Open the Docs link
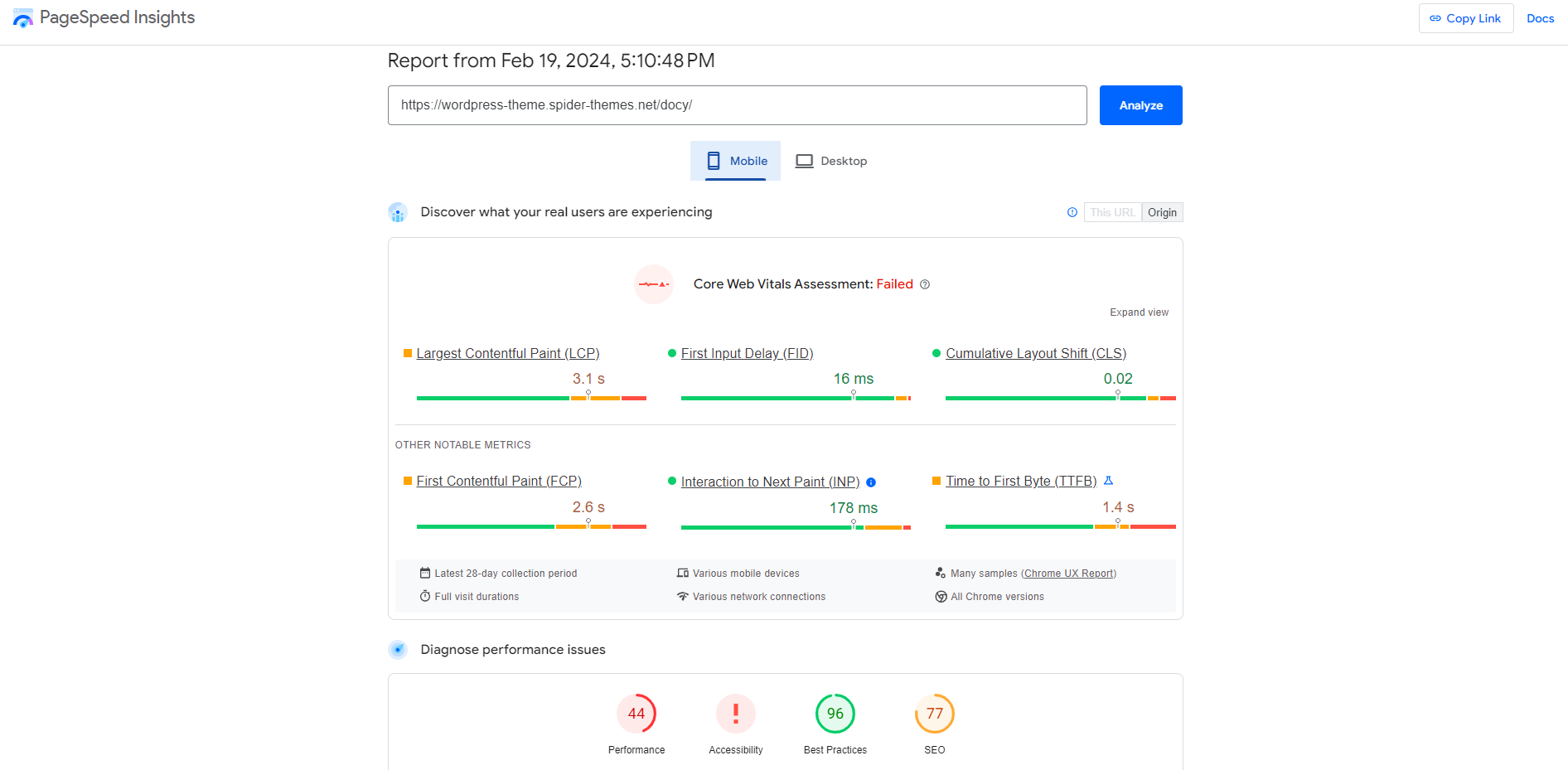 coord(1540,18)
